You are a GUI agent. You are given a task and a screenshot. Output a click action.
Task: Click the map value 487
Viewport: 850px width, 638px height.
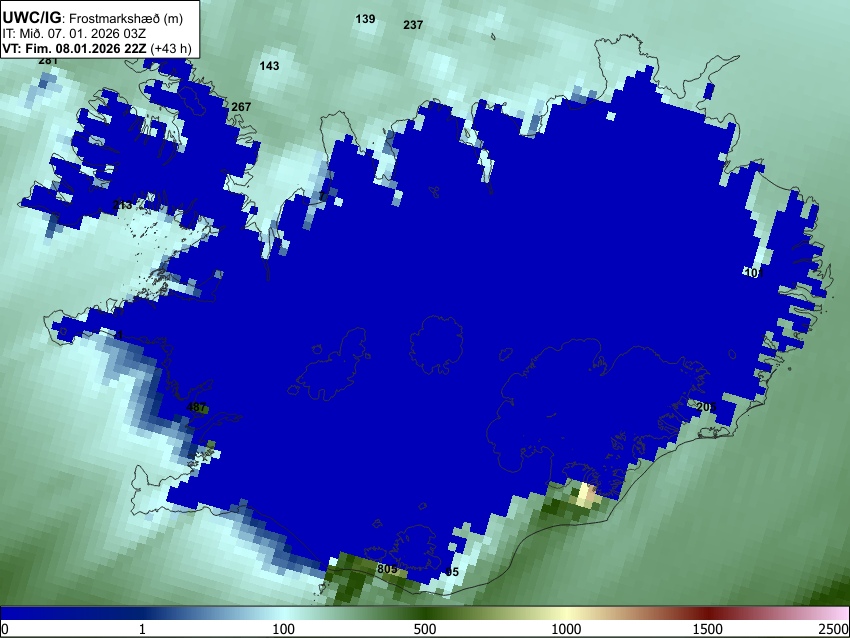pyautogui.click(x=196, y=407)
